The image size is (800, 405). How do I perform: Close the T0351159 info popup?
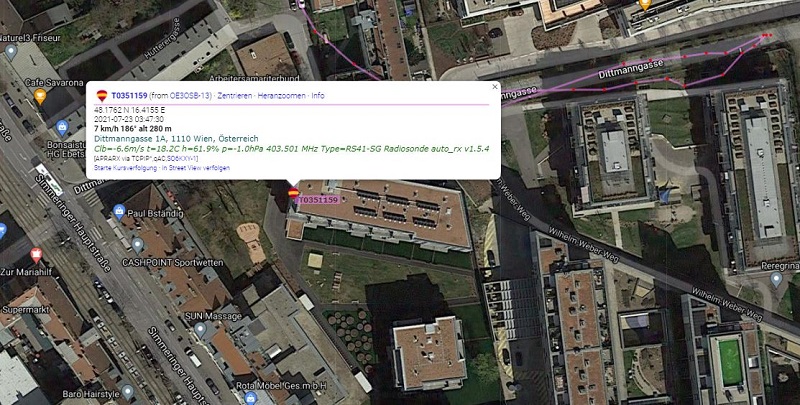[494, 87]
